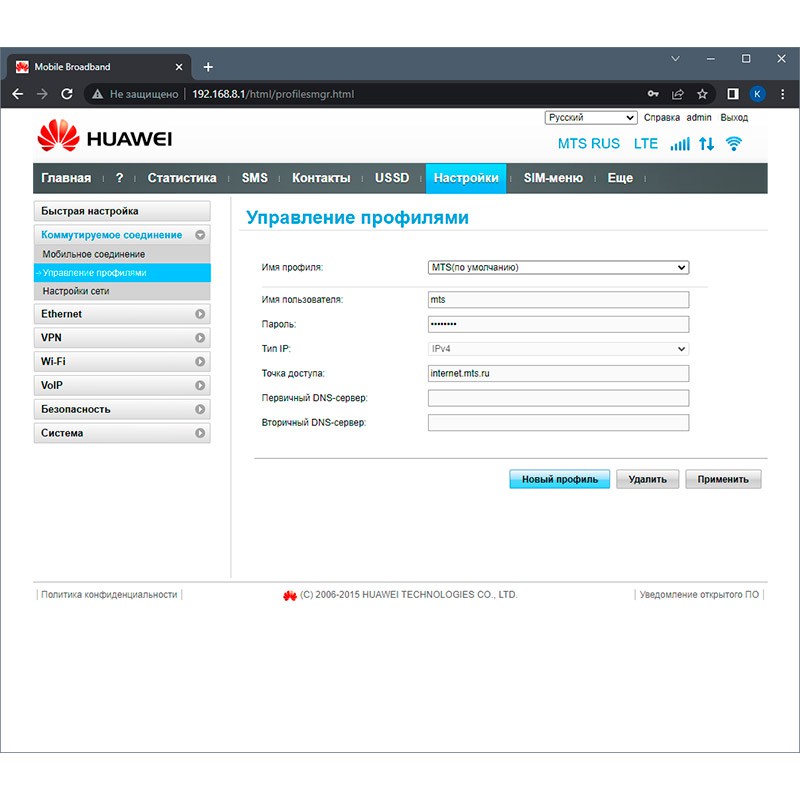Click the Wi-Fi status icon
This screenshot has height=800, width=800.
tap(734, 144)
